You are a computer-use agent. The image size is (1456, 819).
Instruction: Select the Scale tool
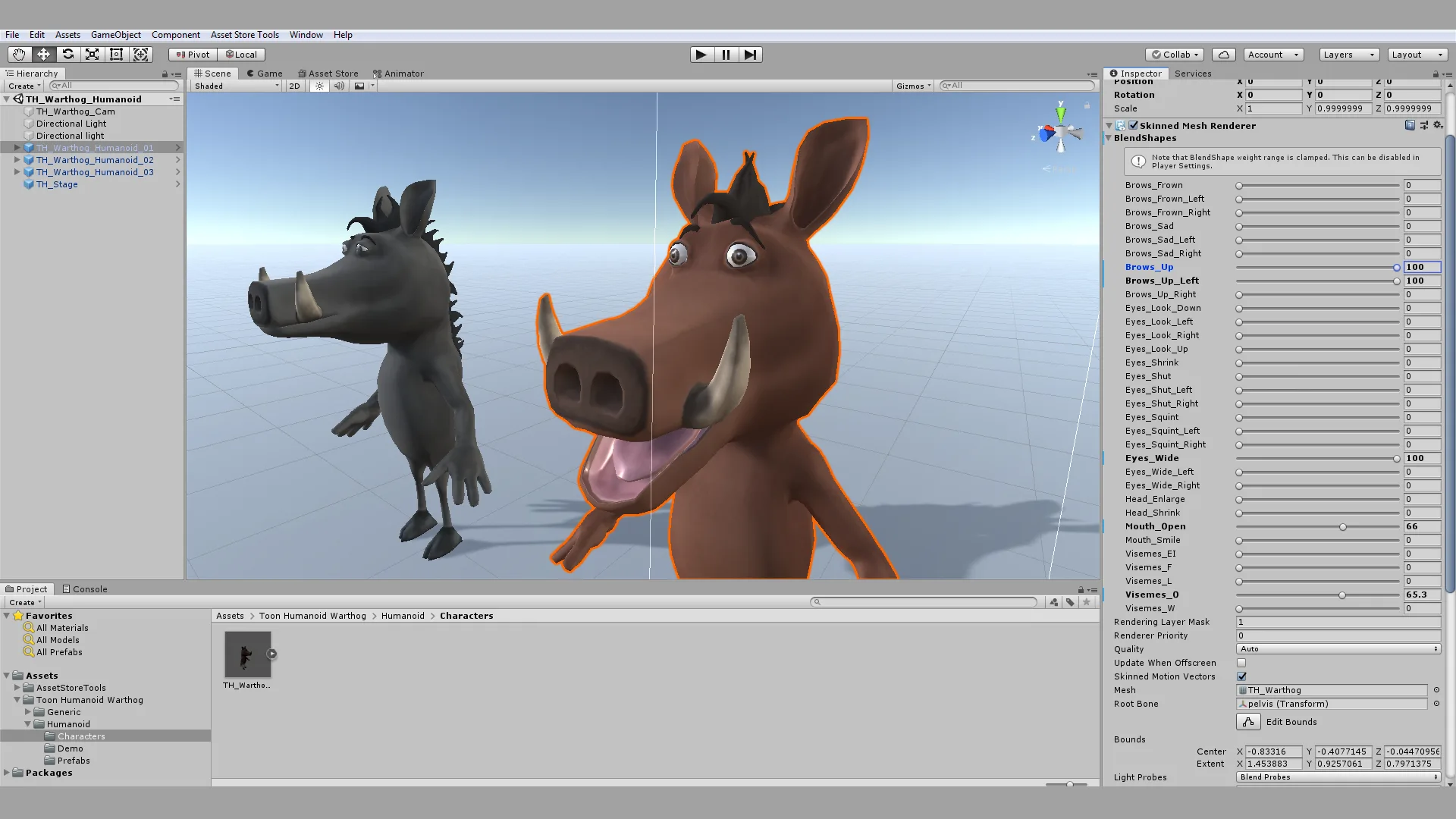(x=92, y=55)
